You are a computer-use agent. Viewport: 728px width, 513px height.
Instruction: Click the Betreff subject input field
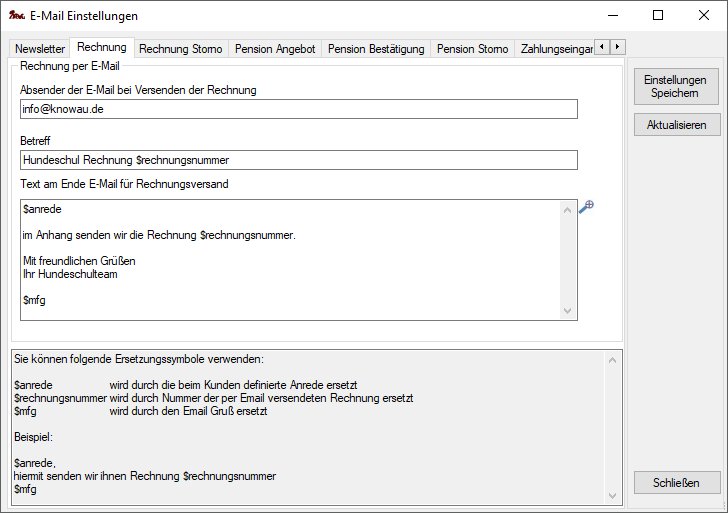[298, 160]
